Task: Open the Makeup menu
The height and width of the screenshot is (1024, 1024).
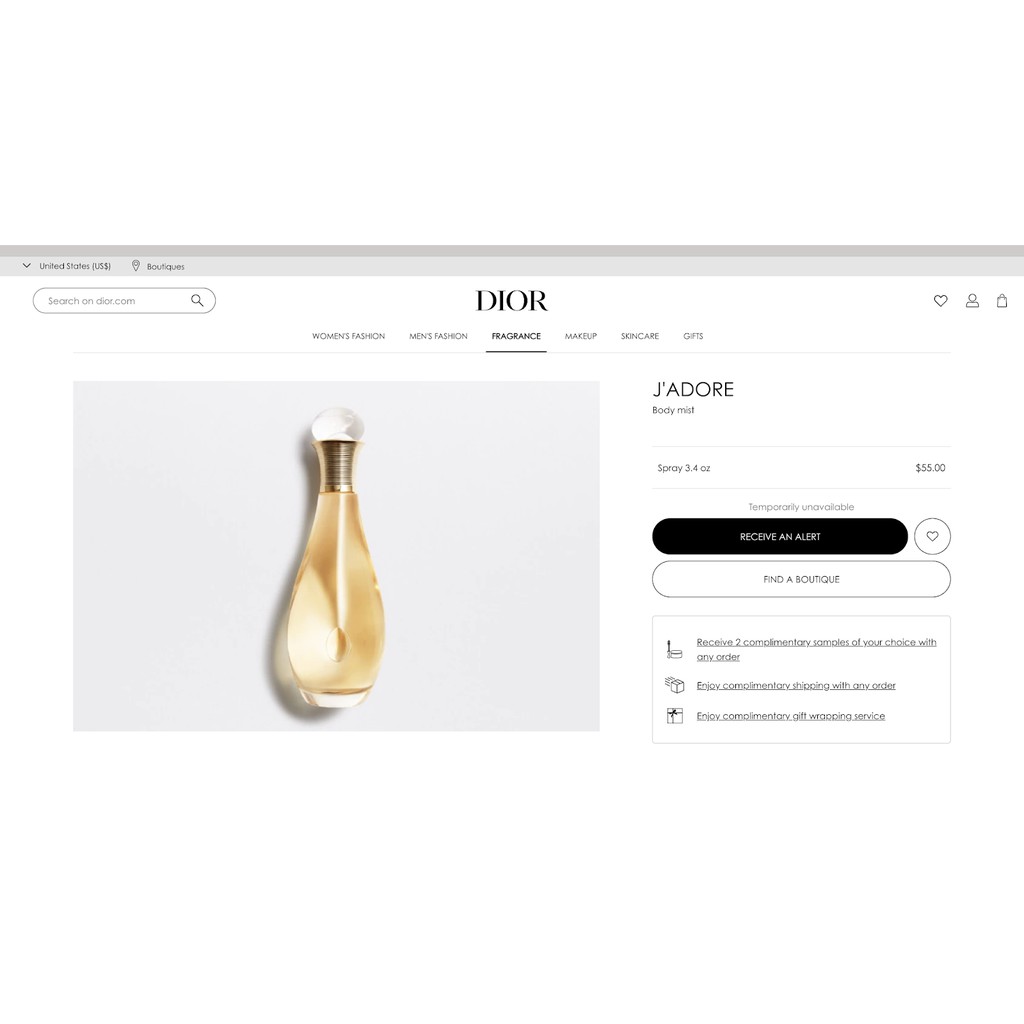Action: tap(581, 336)
